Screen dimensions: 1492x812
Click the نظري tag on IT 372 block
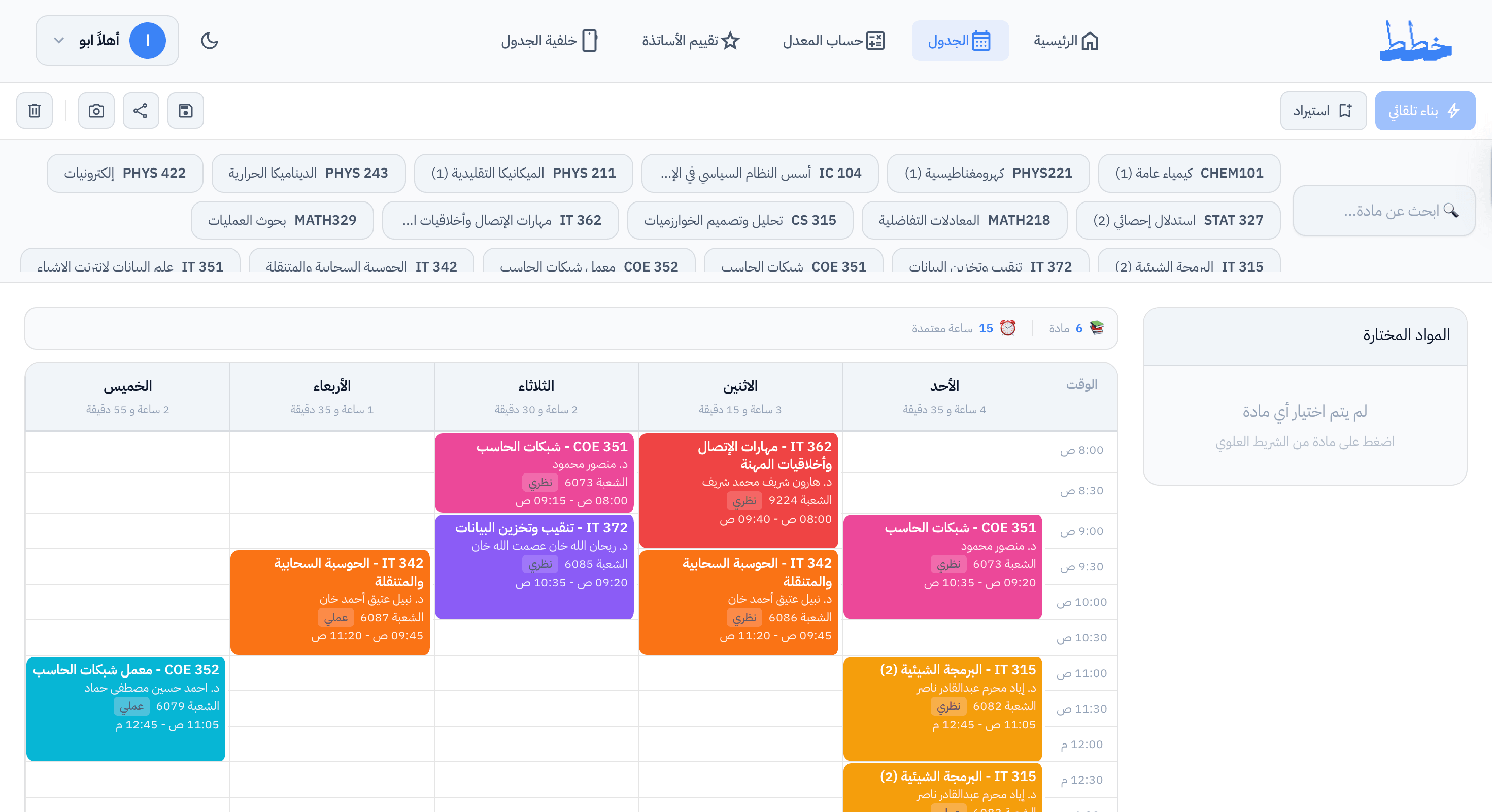(x=540, y=564)
